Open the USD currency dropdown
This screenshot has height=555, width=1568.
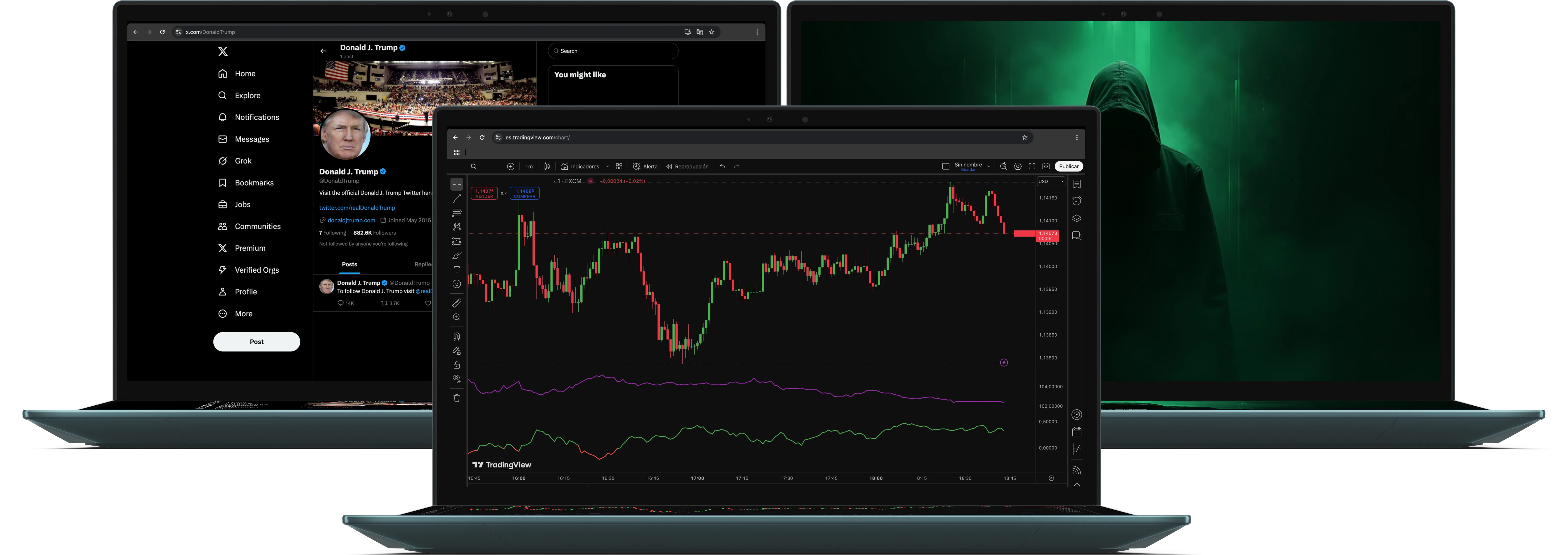pyautogui.click(x=1051, y=181)
